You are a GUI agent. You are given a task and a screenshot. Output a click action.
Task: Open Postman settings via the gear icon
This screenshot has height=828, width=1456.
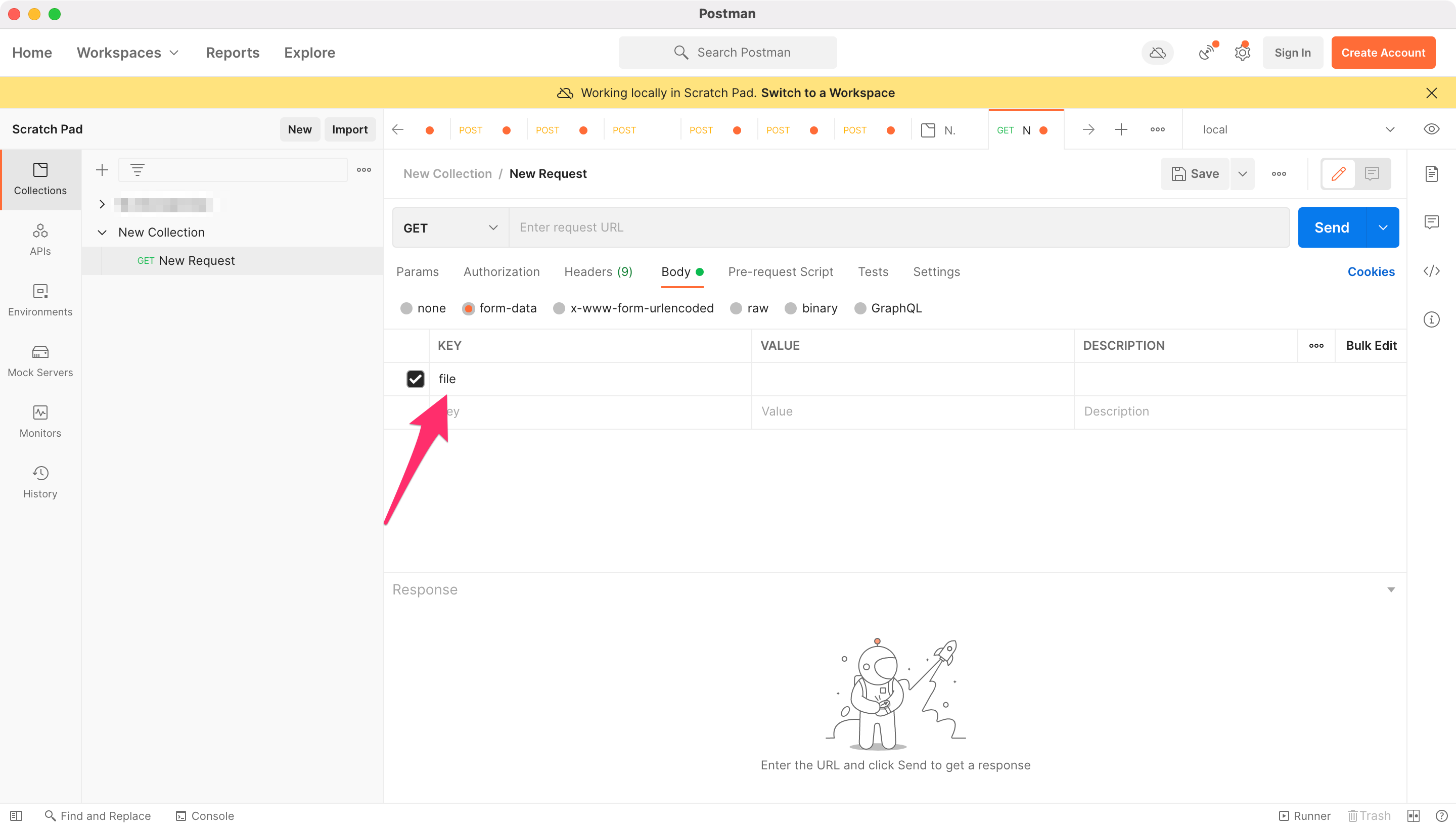coord(1242,53)
